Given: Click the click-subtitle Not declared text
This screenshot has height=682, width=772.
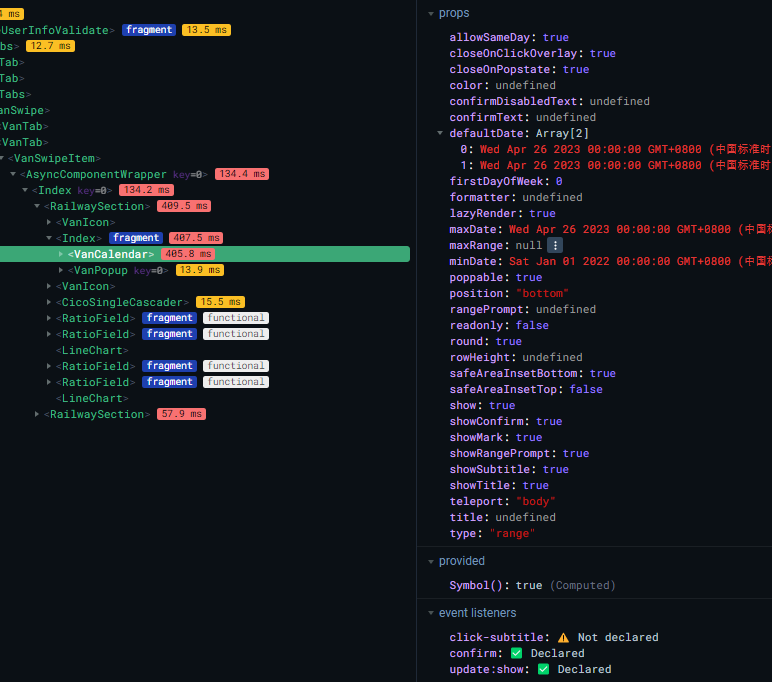Looking at the screenshot, I should (x=618, y=638).
